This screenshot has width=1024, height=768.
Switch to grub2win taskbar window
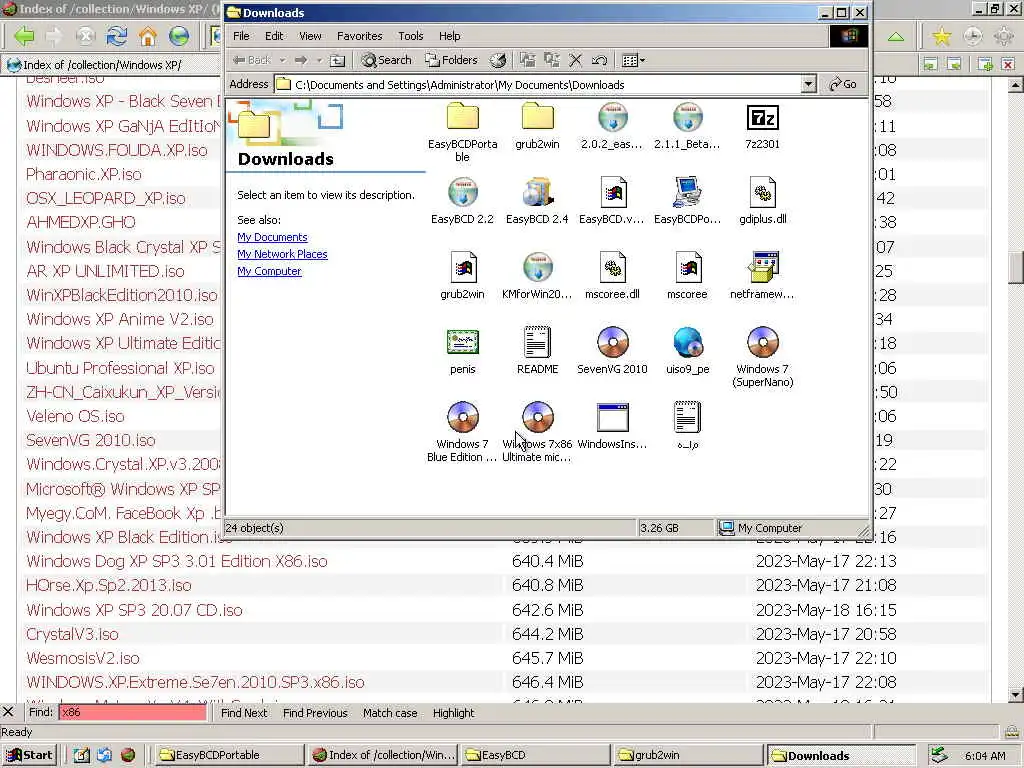687,756
